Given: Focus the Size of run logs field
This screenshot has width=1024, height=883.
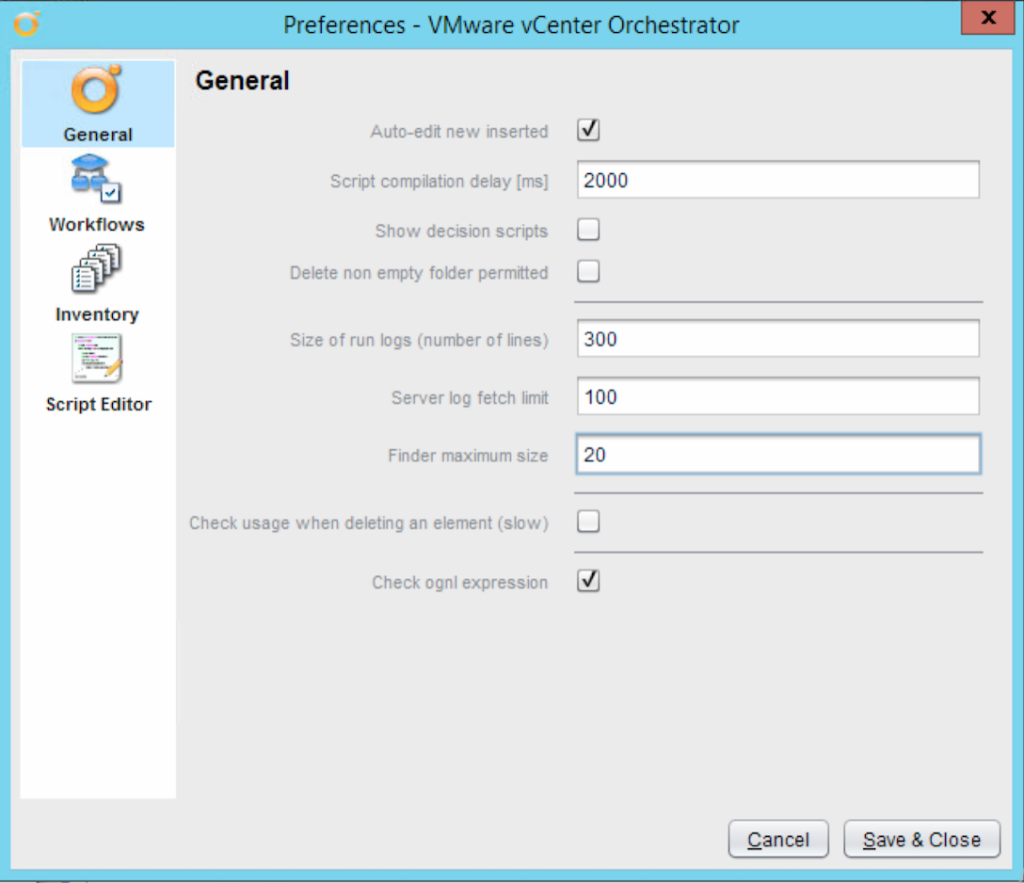Looking at the screenshot, I should point(778,338).
